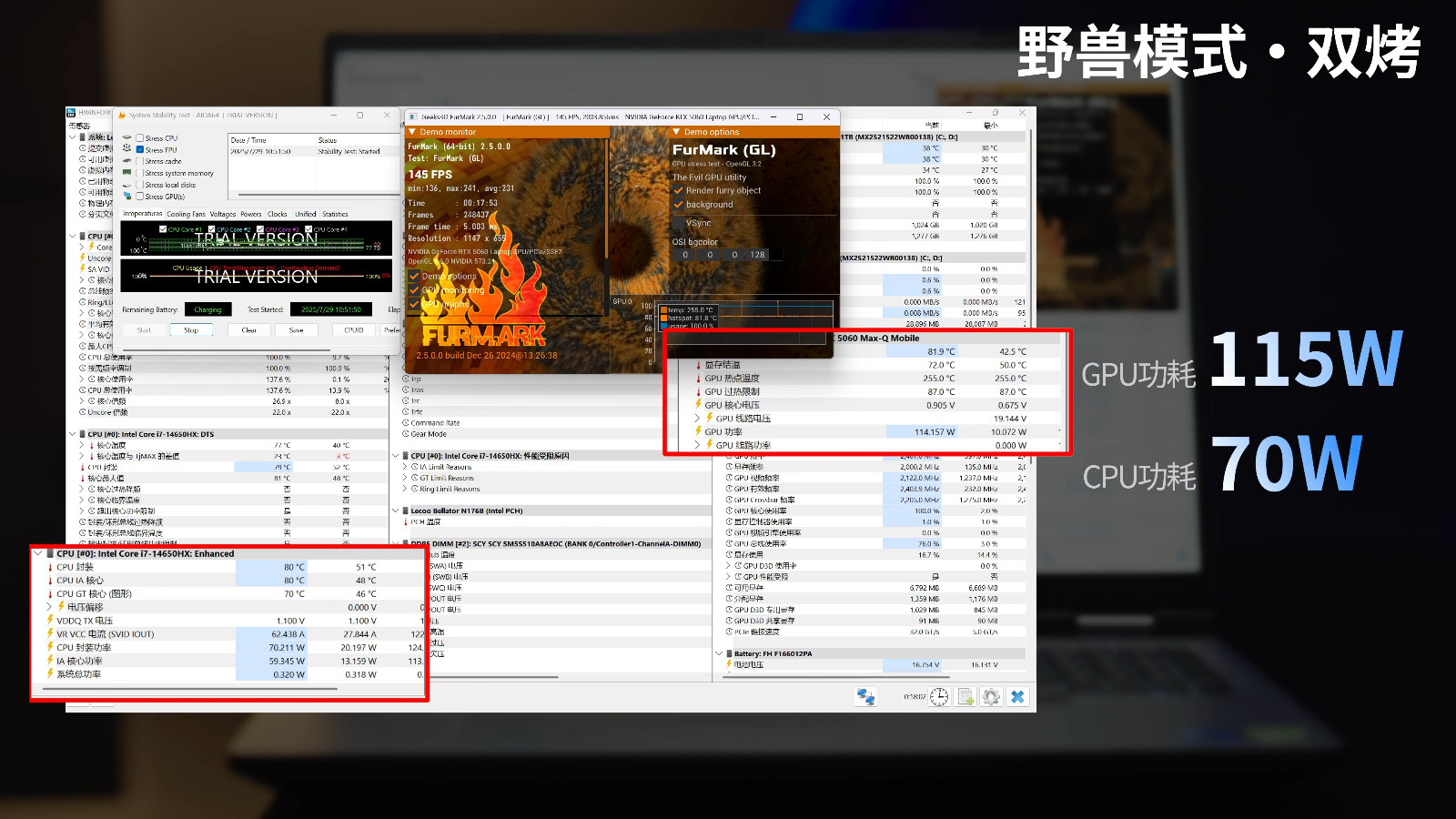Toggle CPU Core #1 graph checkbox
The width and height of the screenshot is (1456, 819).
(x=163, y=229)
